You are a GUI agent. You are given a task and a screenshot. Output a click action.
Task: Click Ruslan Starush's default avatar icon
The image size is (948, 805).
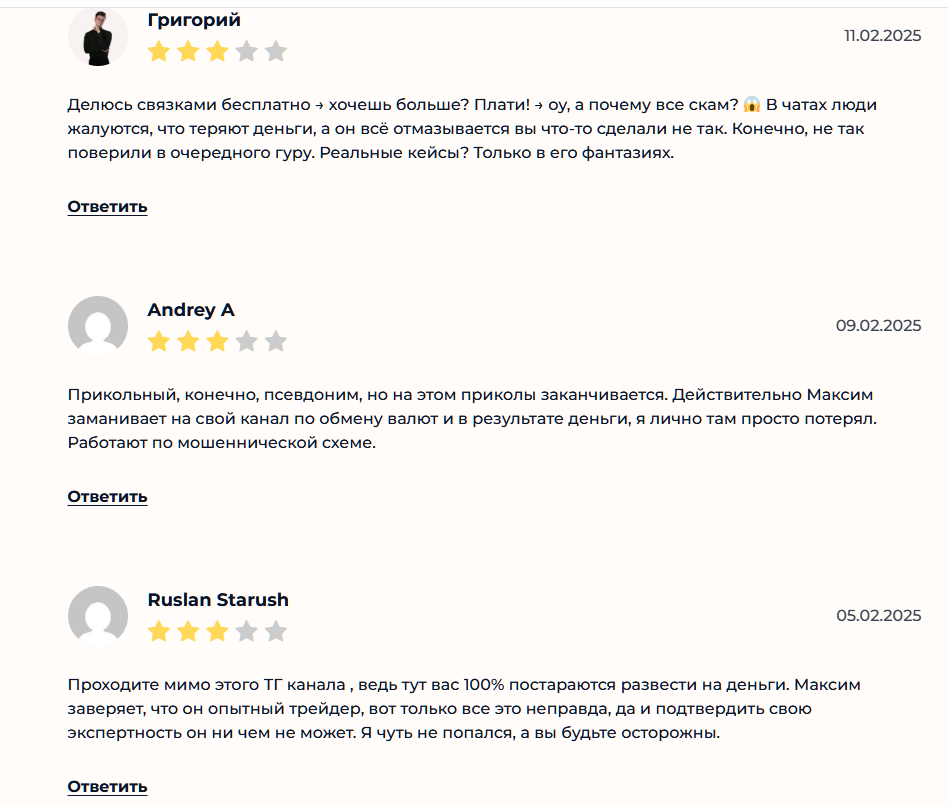tap(97, 615)
